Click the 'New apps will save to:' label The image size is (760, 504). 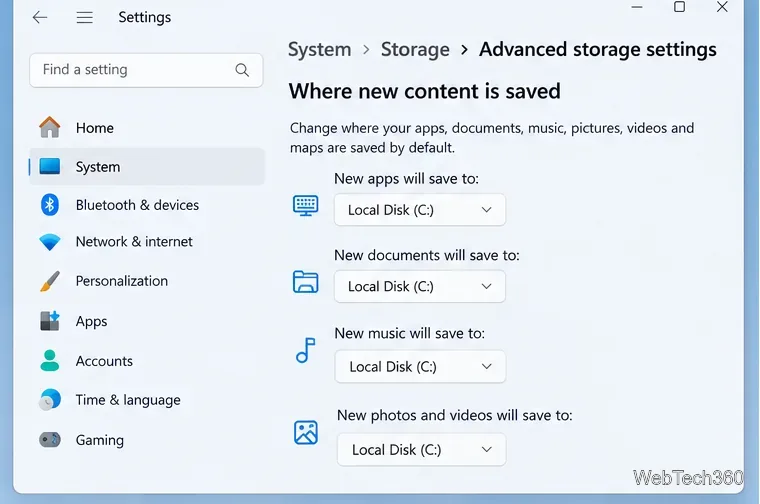point(406,178)
